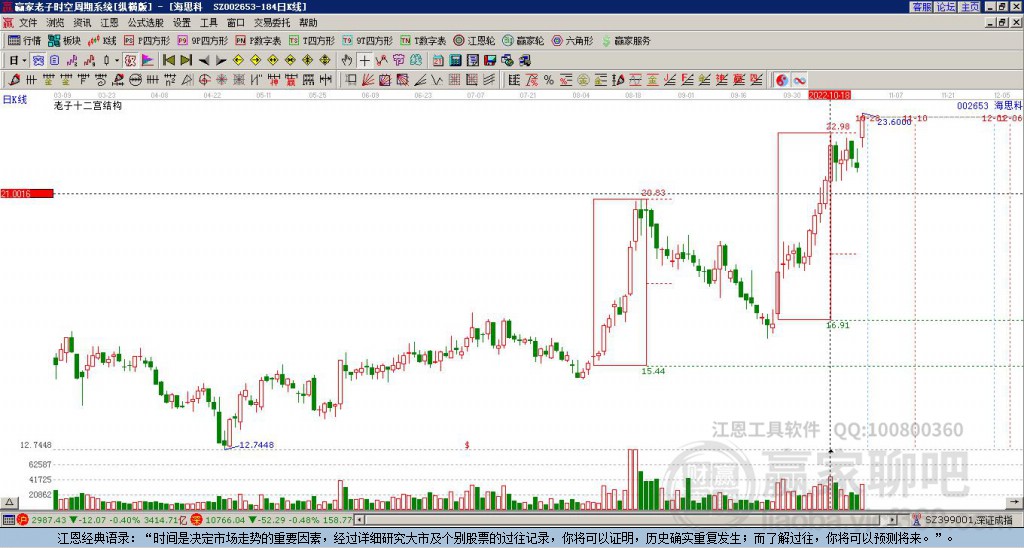Open the T四方形 tool
Viewport: 1024px width, 548px height.
tap(312, 40)
